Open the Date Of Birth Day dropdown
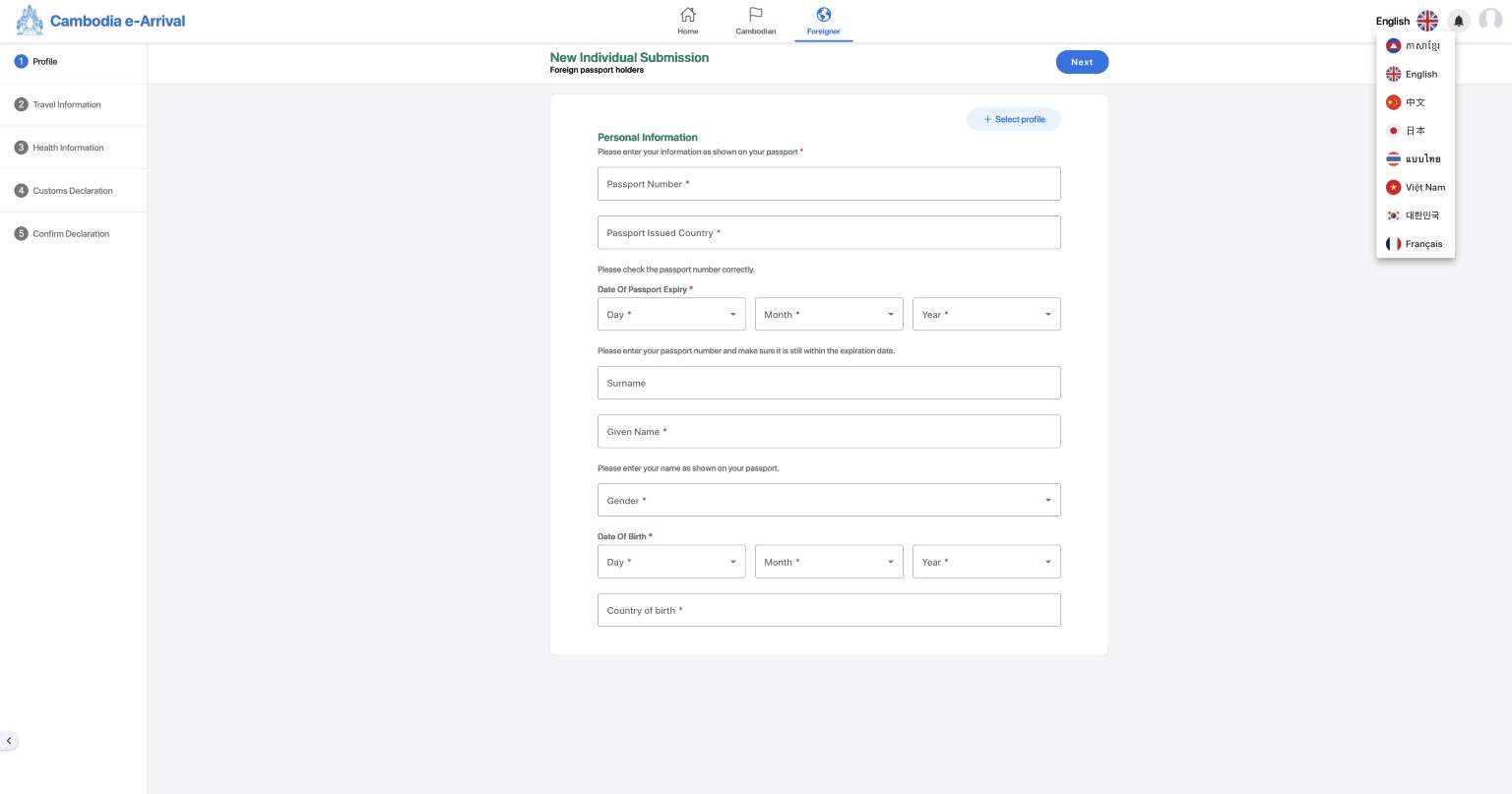The width and height of the screenshot is (1512, 794). 671,562
